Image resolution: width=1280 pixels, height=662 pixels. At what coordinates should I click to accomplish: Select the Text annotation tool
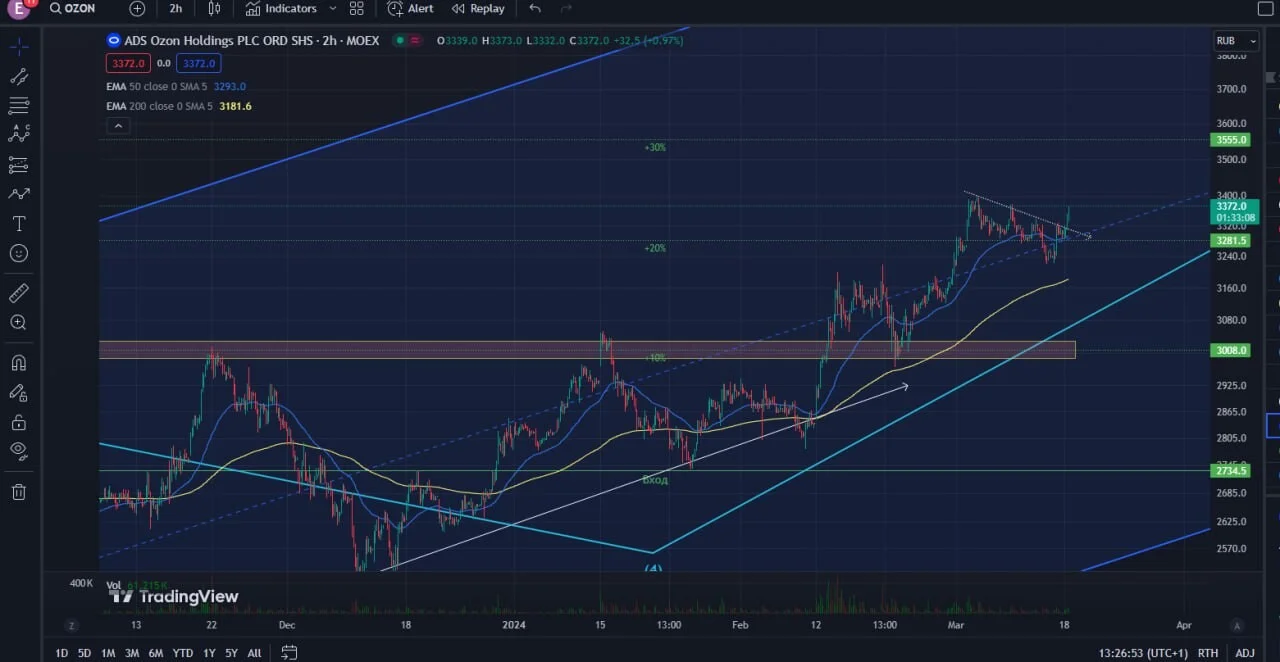(19, 223)
